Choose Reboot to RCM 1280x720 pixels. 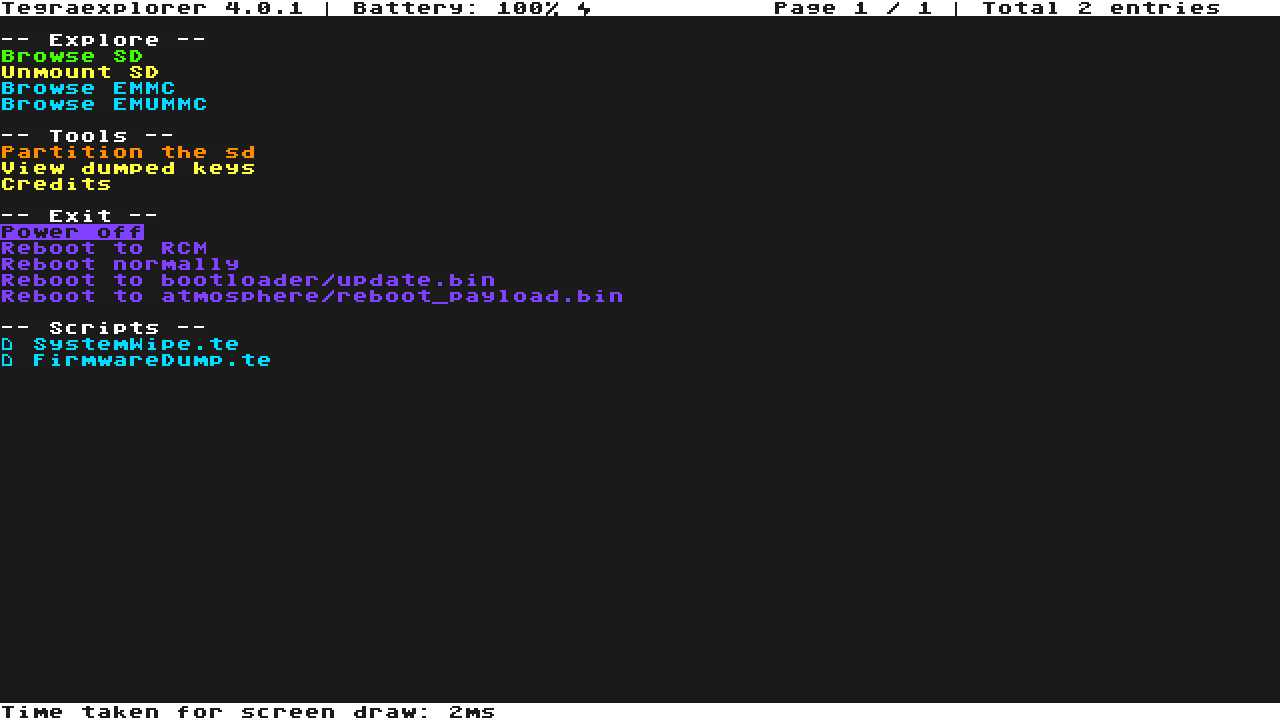click(104, 248)
